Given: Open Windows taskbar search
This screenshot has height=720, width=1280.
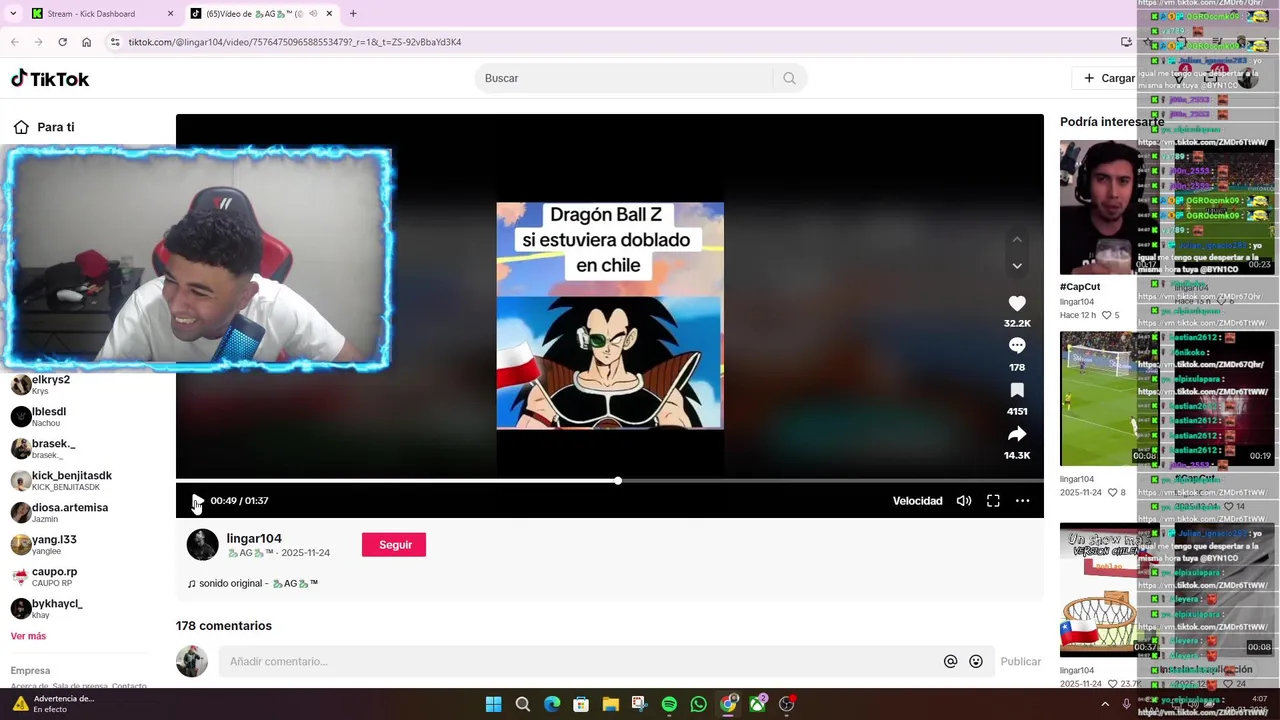Looking at the screenshot, I should click(x=522, y=704).
